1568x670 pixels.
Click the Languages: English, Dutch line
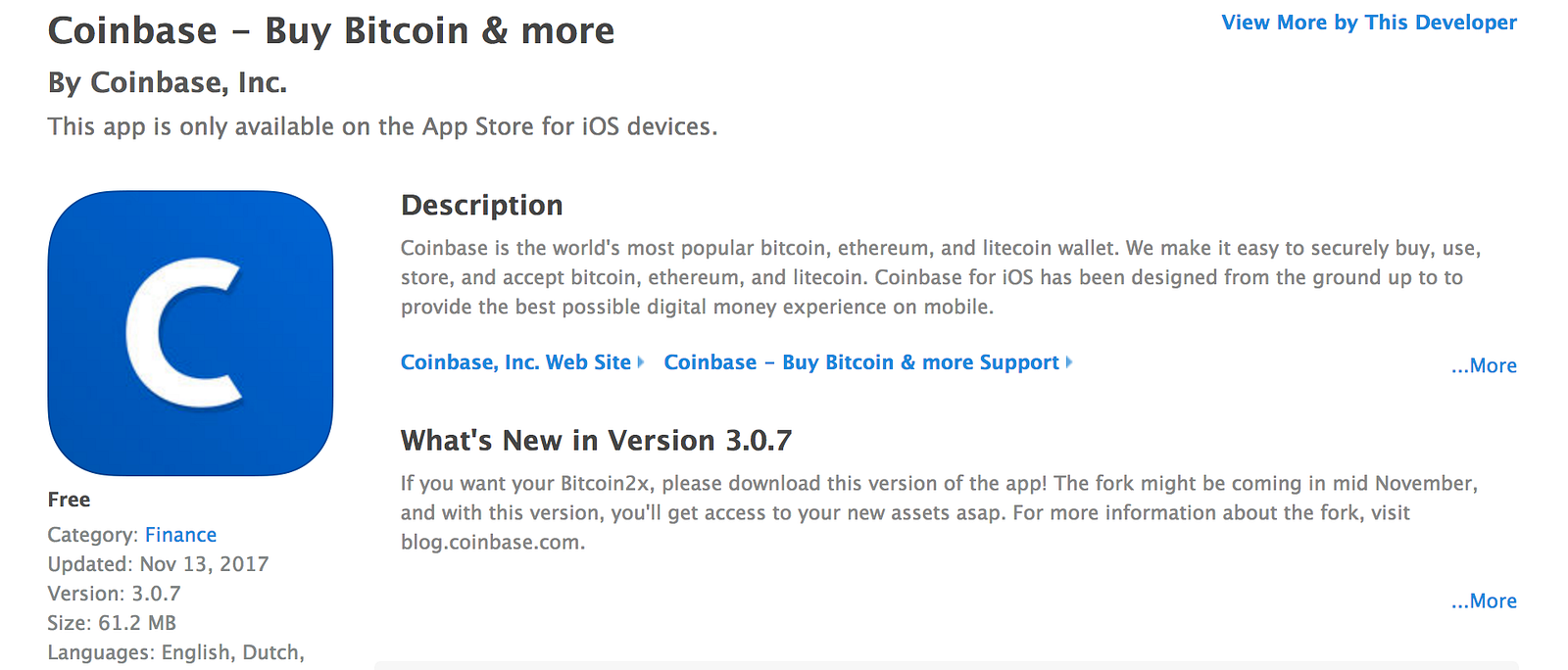tap(175, 652)
